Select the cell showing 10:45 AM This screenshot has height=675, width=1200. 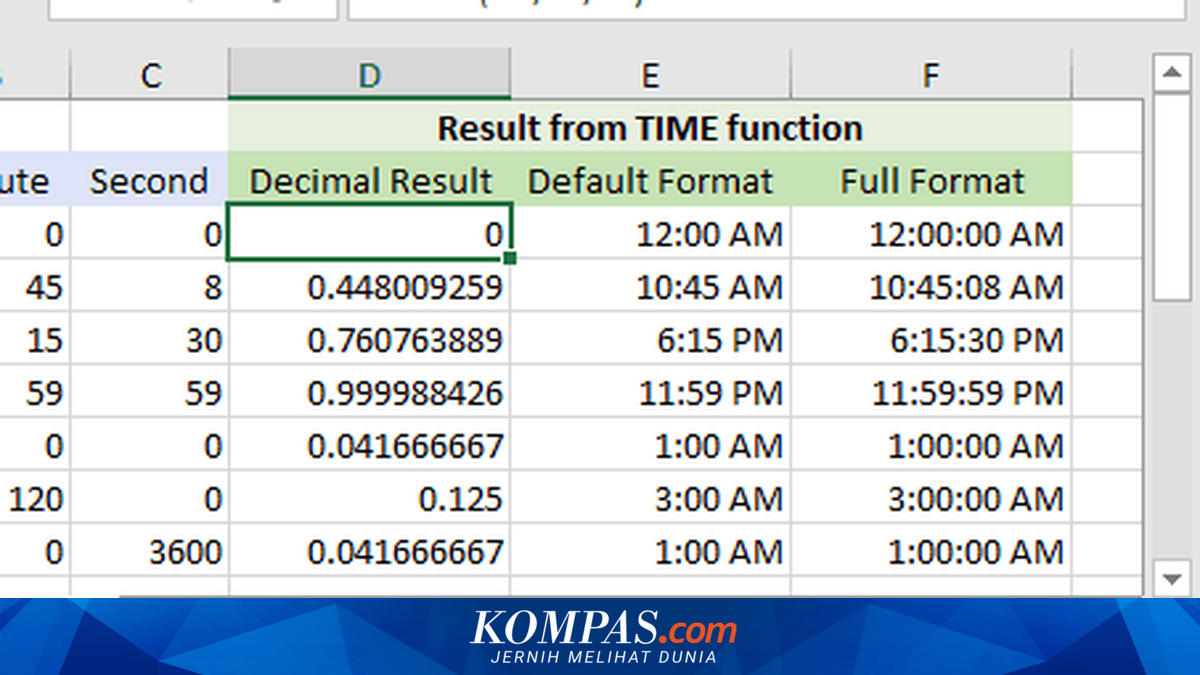coord(650,287)
